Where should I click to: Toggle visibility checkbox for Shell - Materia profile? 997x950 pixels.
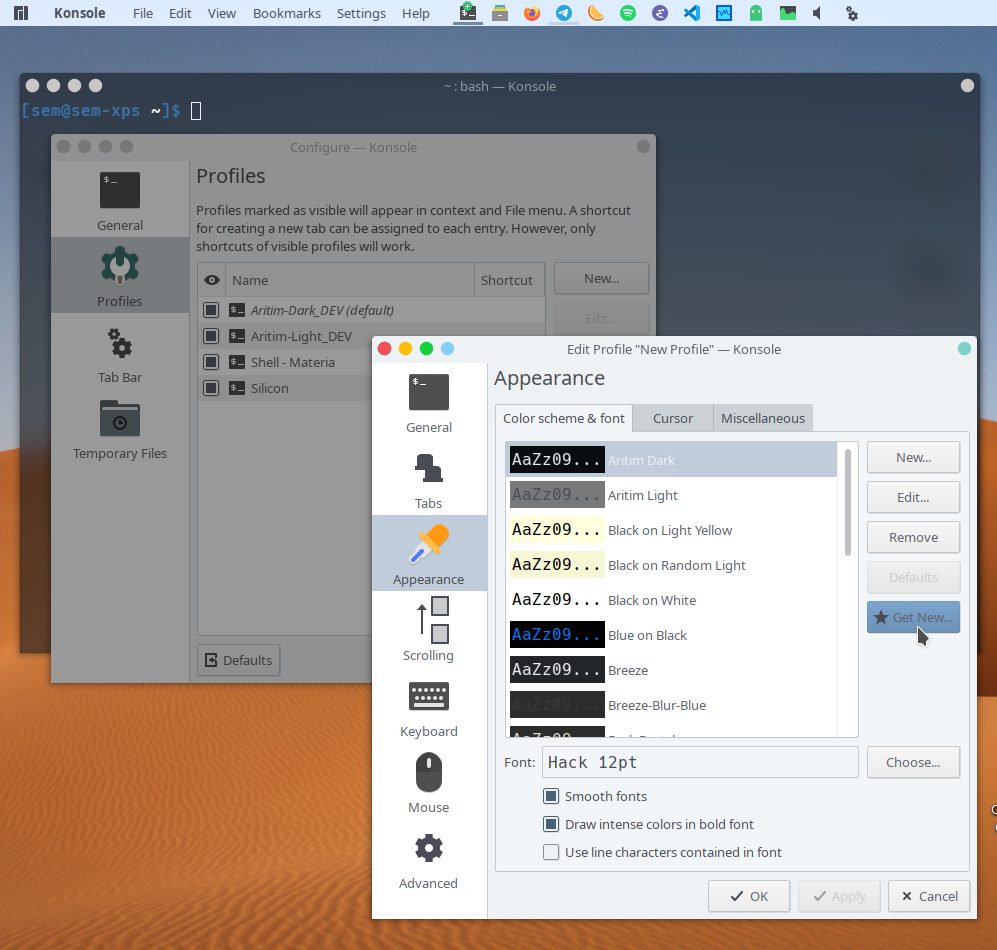pyautogui.click(x=211, y=362)
